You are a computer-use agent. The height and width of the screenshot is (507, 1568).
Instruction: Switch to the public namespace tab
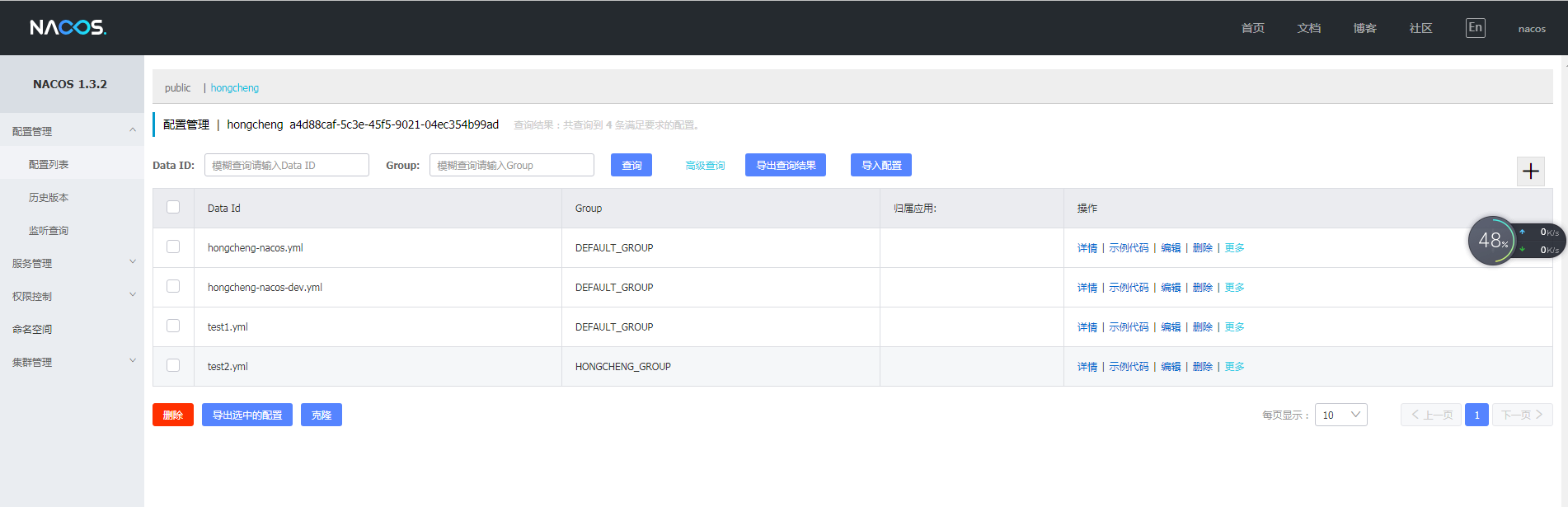[x=177, y=87]
